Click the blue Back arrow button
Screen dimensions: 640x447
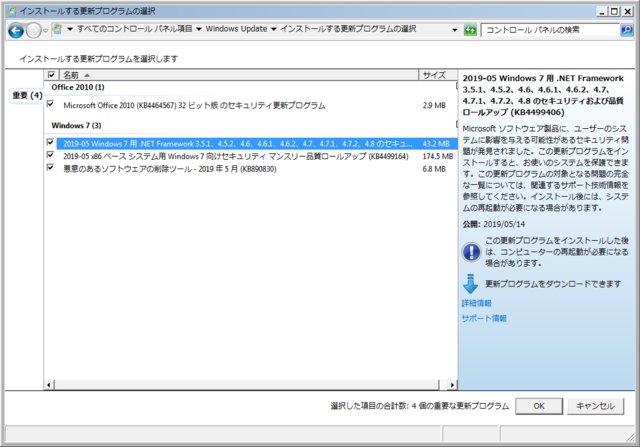(16, 31)
